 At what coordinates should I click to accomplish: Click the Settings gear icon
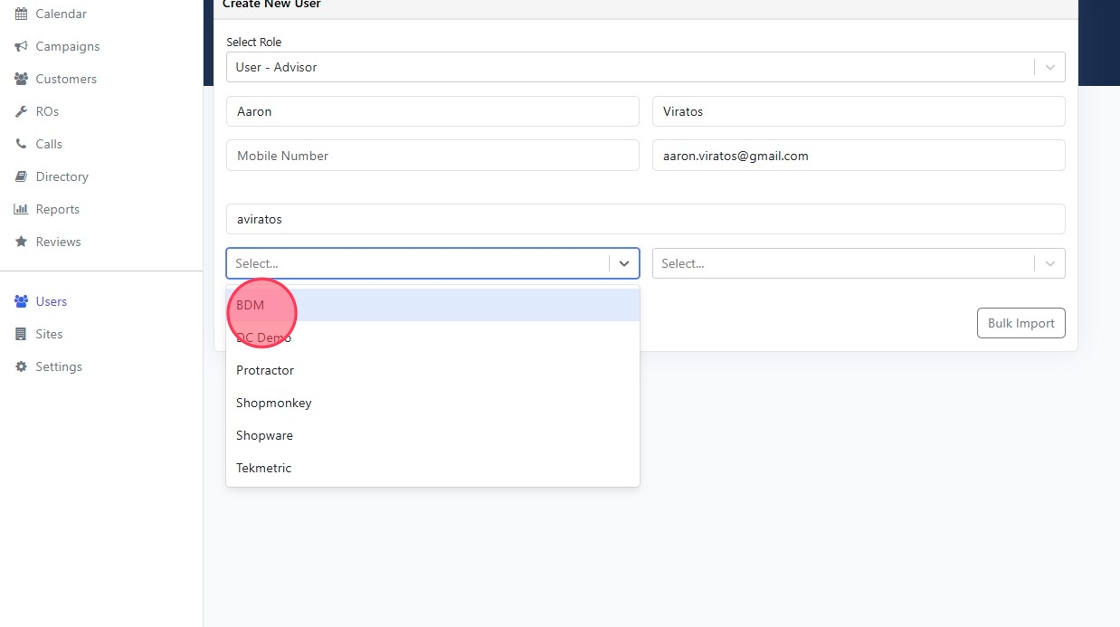click(21, 366)
